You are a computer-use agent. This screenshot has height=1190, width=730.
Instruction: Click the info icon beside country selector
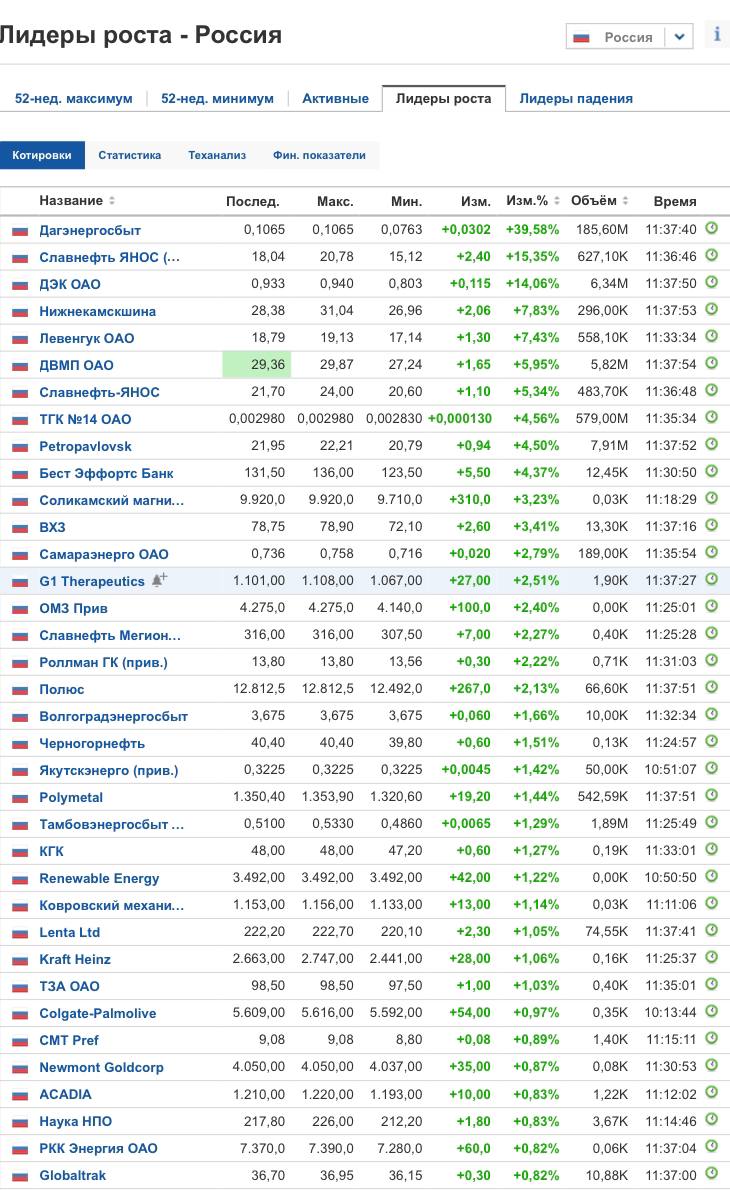pos(716,35)
